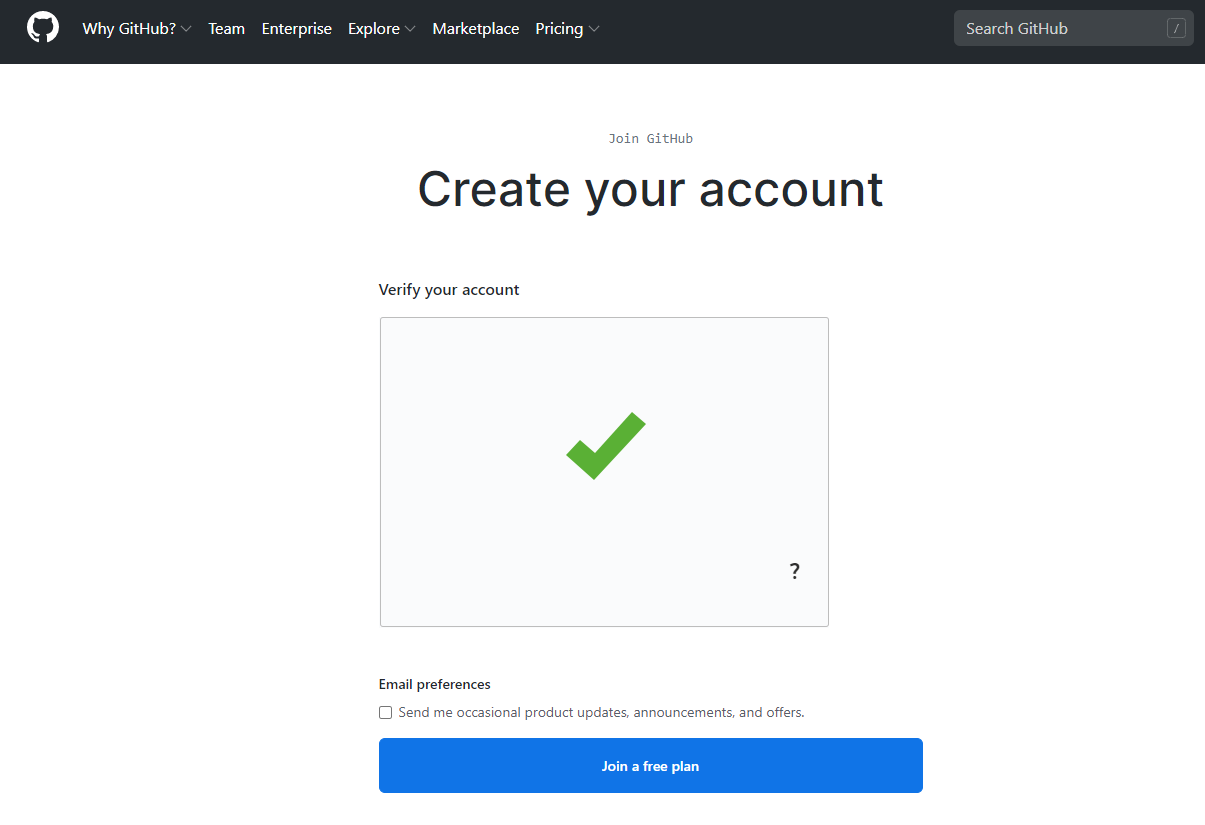
Task: Select 'Verify your account' label
Action: click(449, 290)
